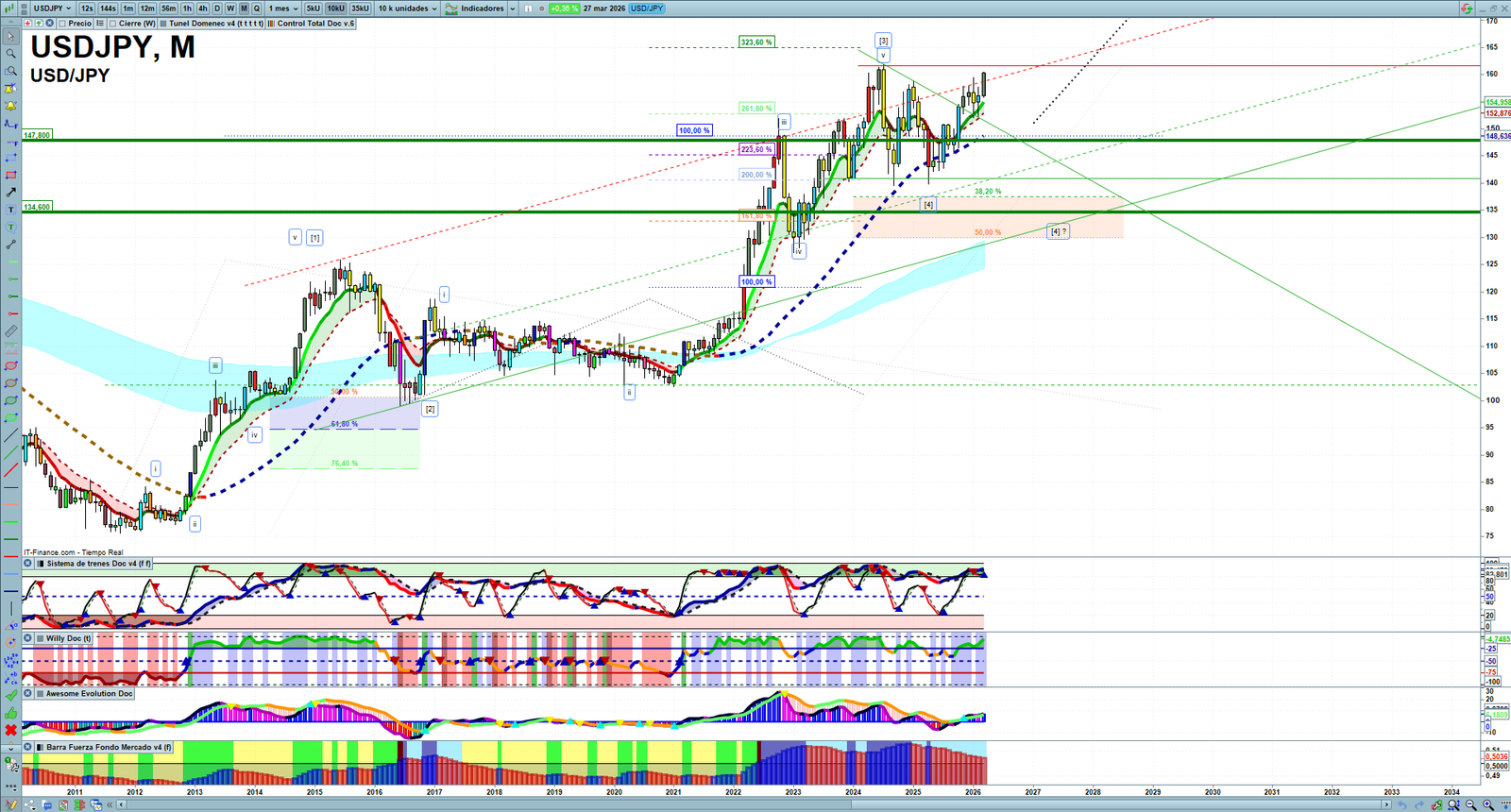Click the 147,800 horizontal level label
The height and width of the screenshot is (812, 1511).
point(37,135)
